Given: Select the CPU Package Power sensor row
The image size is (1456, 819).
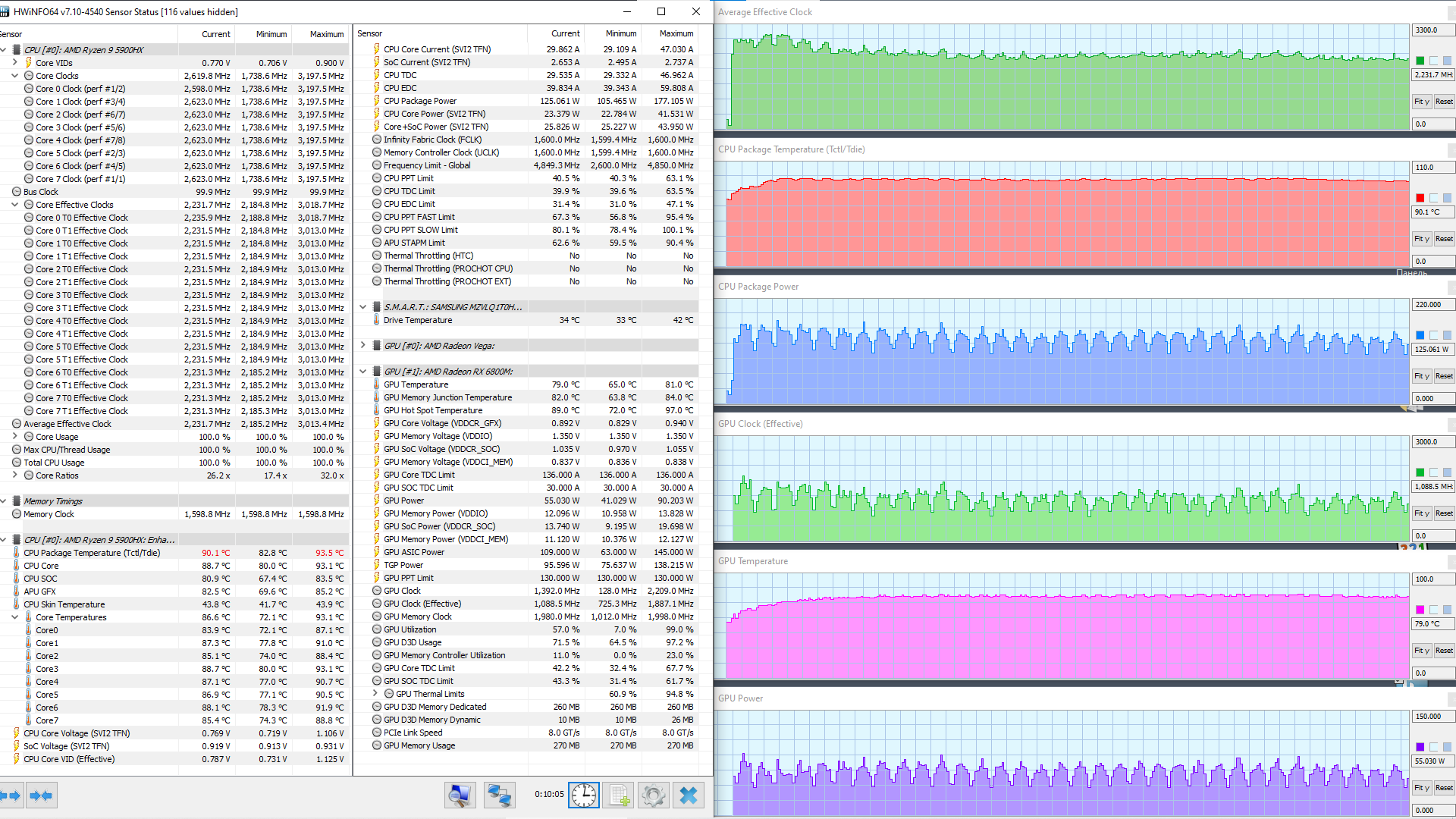Looking at the screenshot, I should click(420, 101).
